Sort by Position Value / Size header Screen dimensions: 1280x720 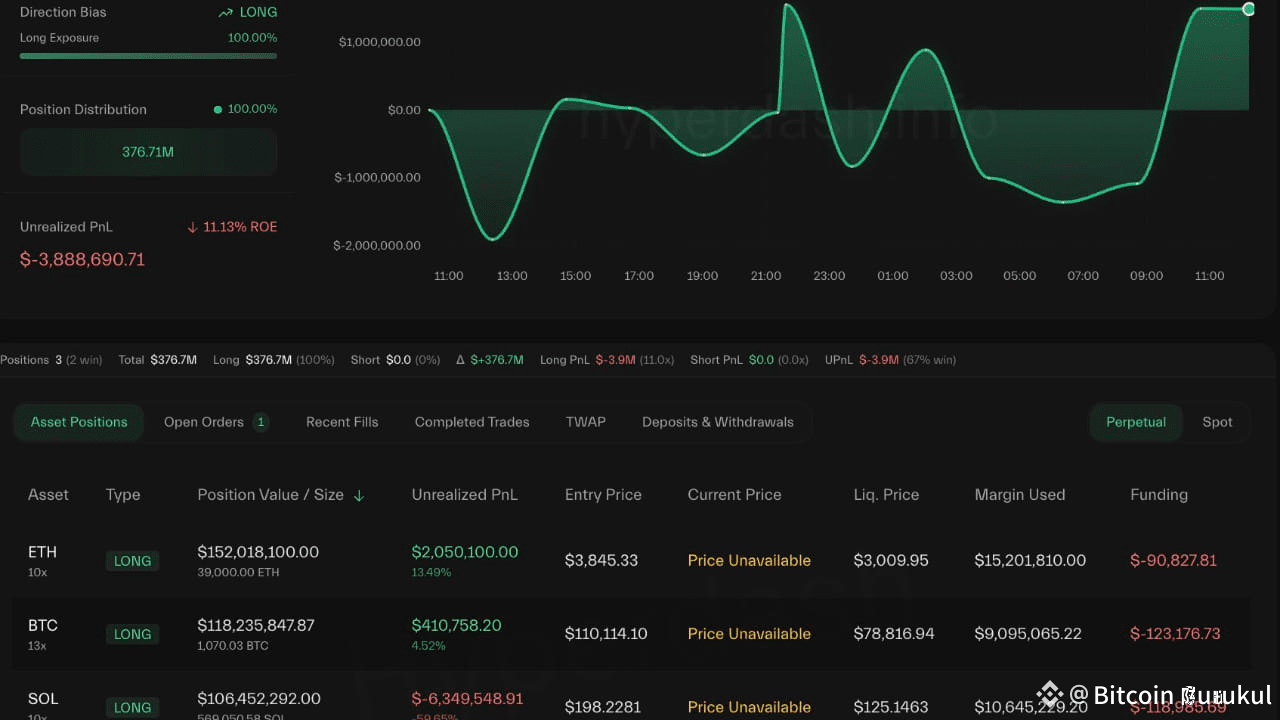tap(270, 495)
